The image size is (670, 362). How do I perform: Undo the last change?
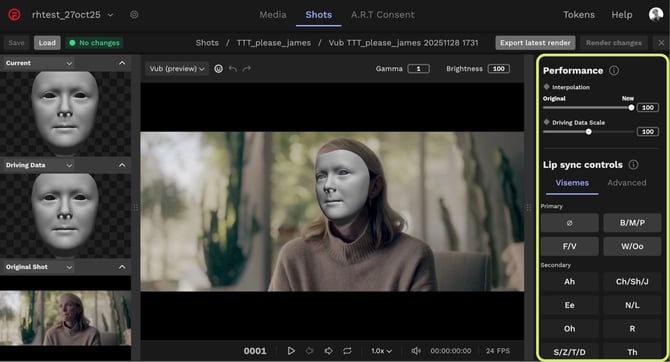[x=233, y=69]
